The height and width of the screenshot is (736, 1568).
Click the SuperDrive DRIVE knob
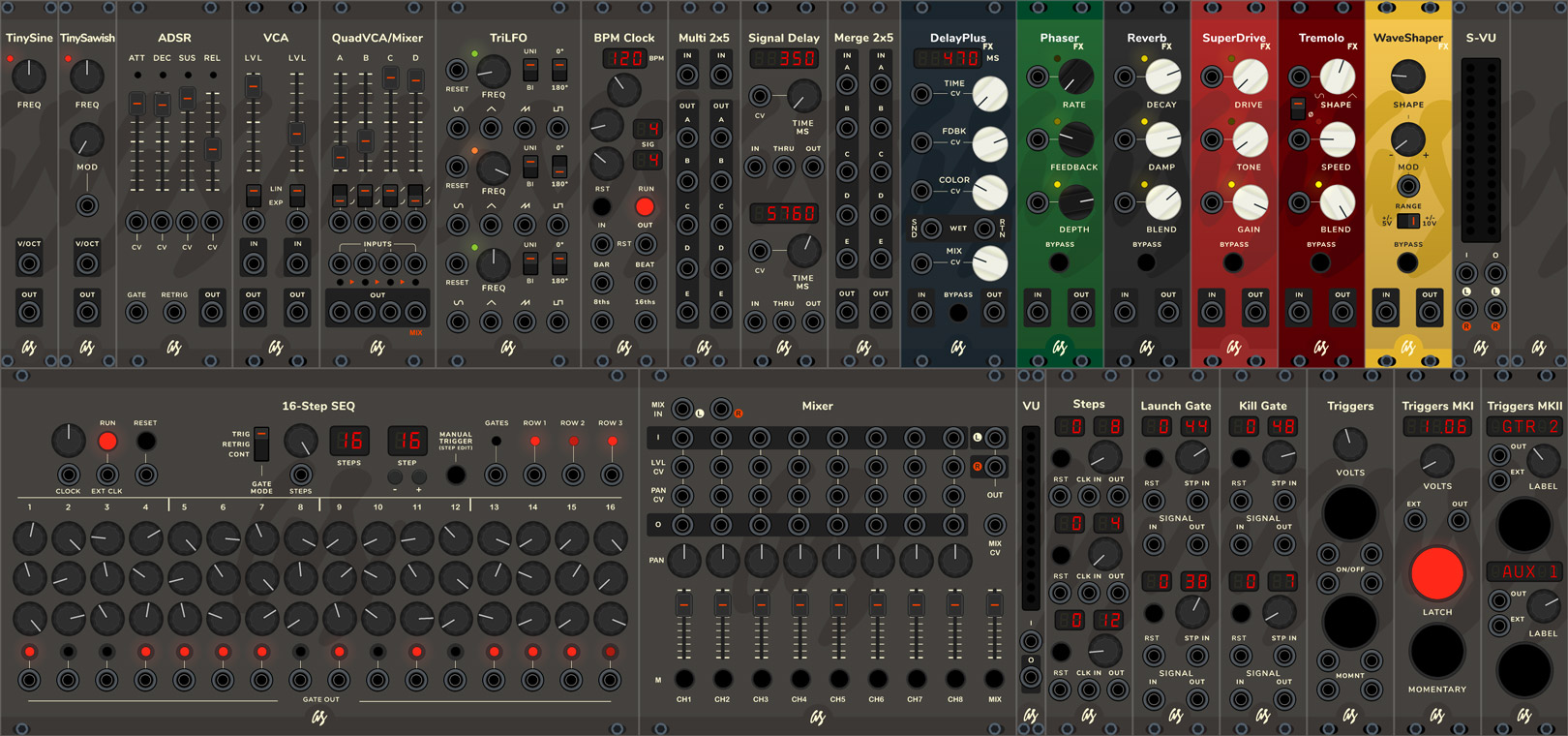pyautogui.click(x=1250, y=77)
